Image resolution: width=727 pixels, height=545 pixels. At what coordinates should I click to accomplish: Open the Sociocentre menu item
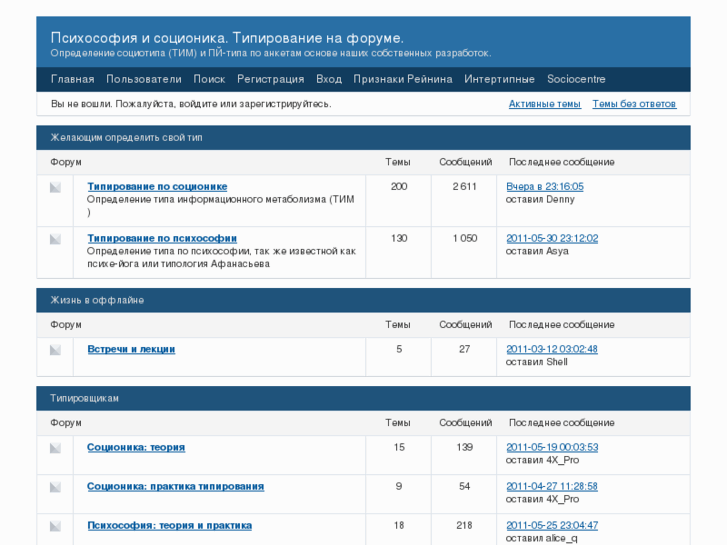576,79
